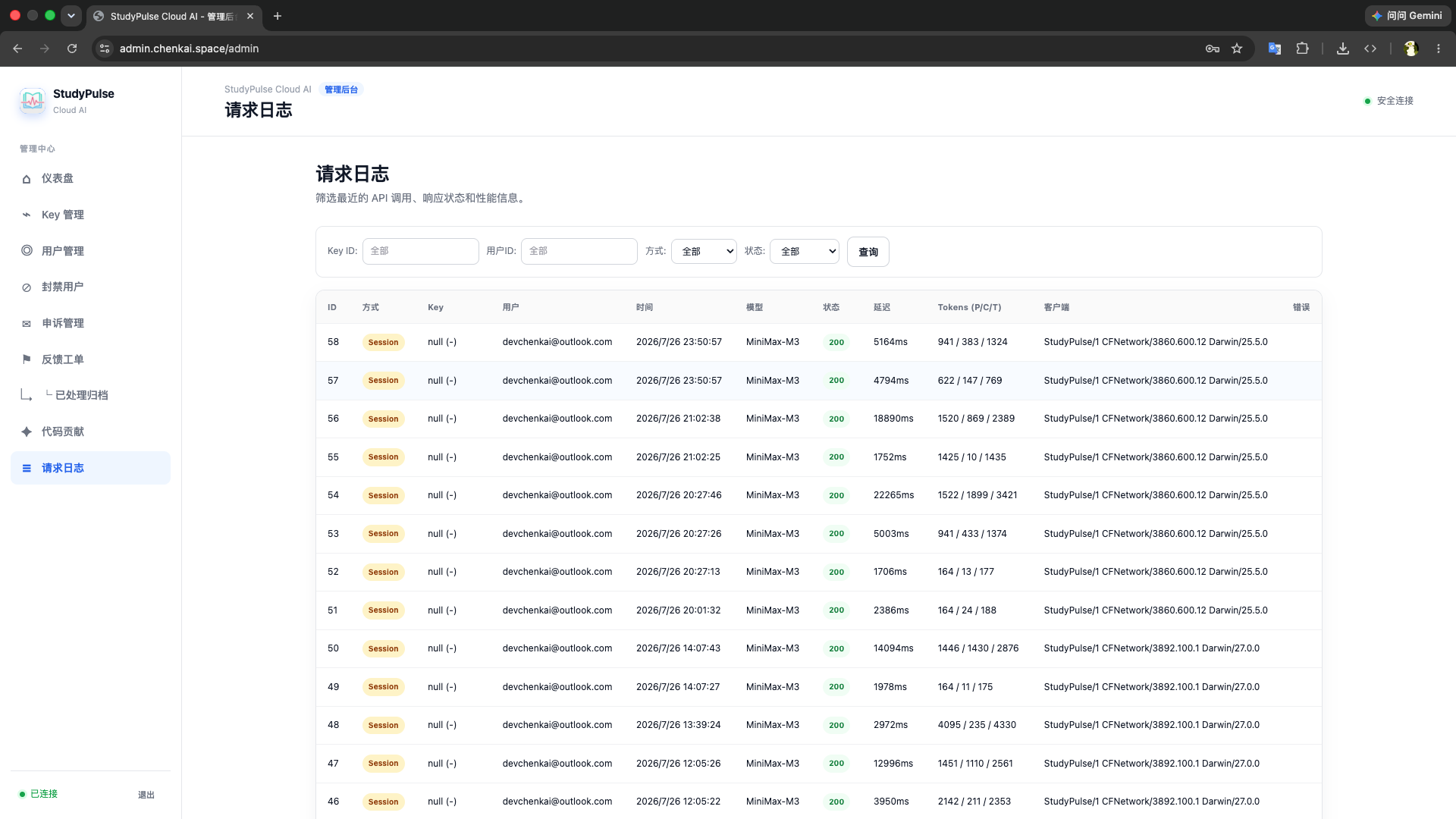Click the site info icon in address bar
This screenshot has height=819, width=1456.
[x=105, y=49]
